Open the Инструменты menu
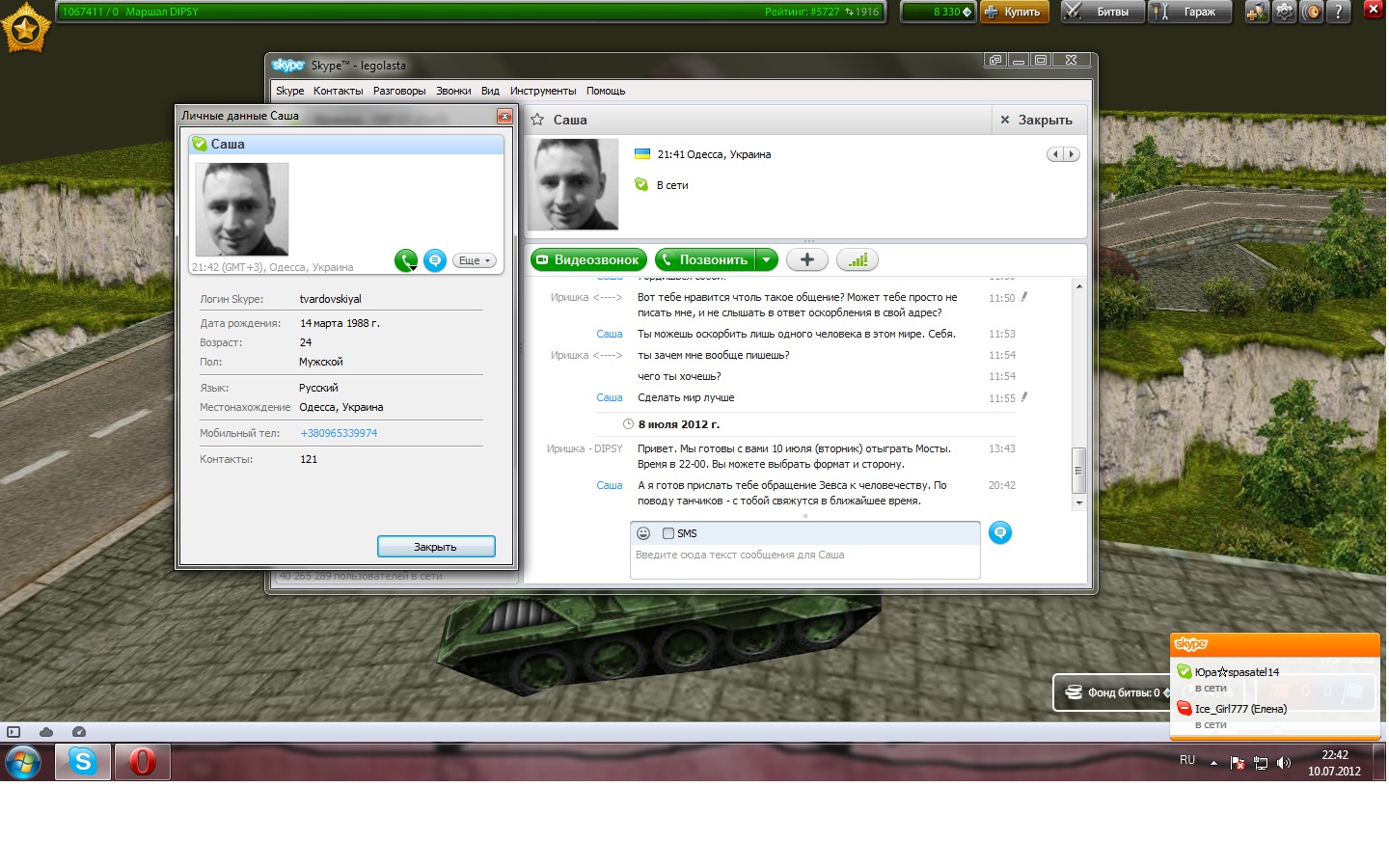Image resolution: width=1389 pixels, height=868 pixels. tap(543, 91)
